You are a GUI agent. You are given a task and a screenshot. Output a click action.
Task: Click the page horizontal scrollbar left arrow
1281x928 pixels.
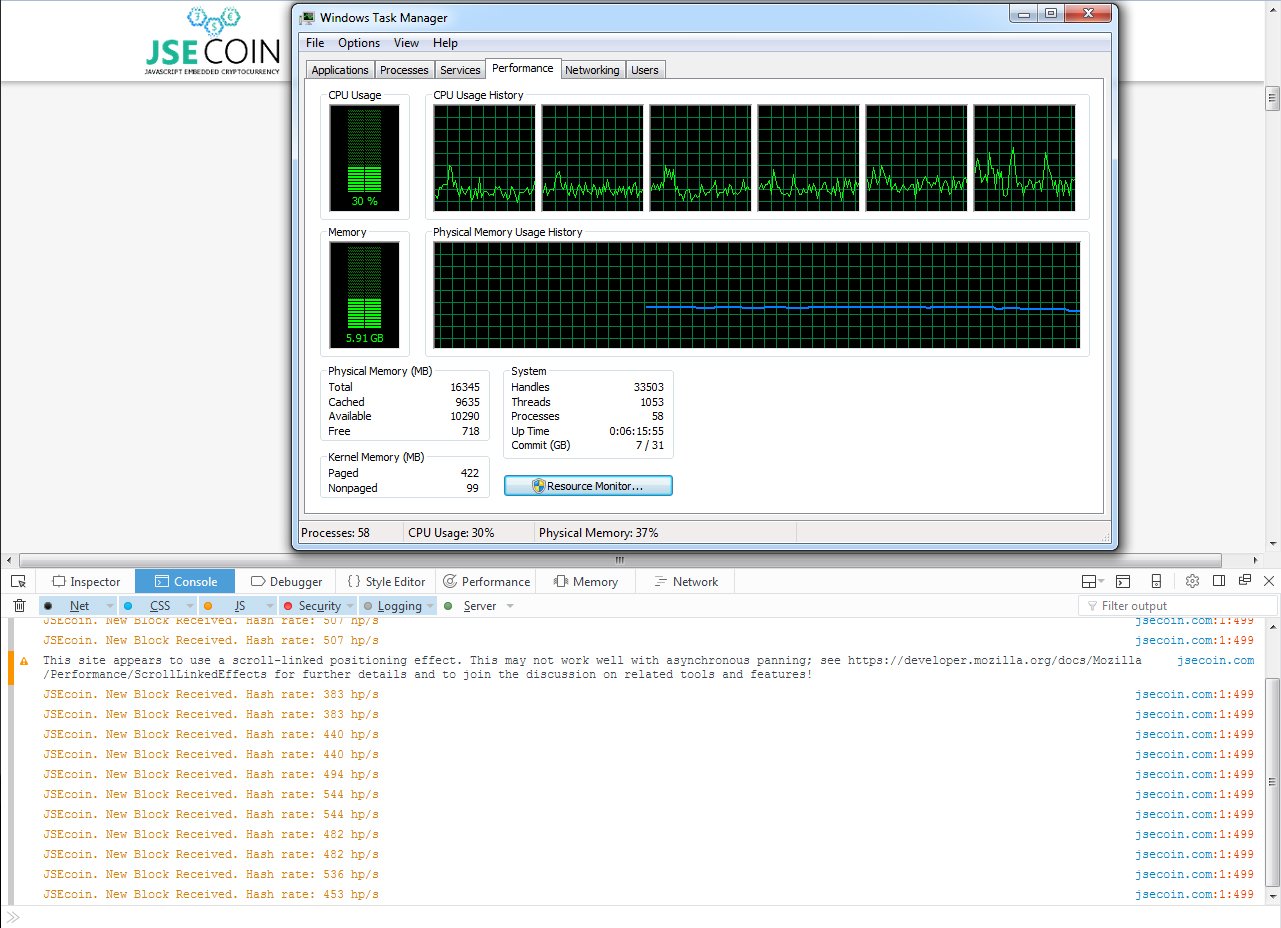(8, 560)
